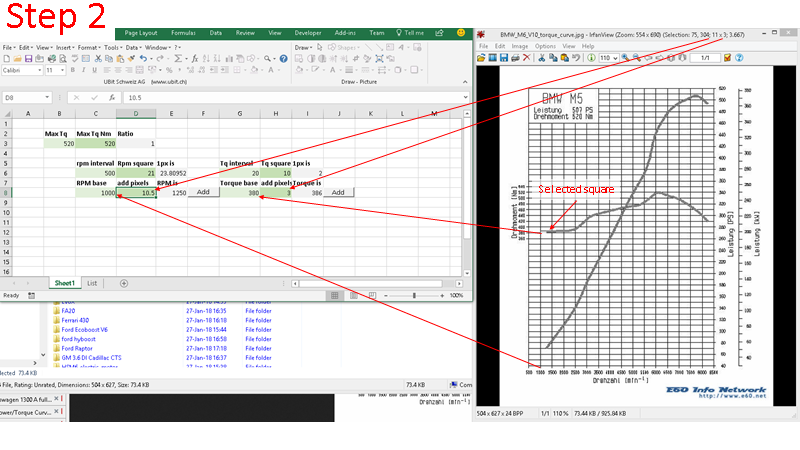
Task: Switch to Normal view in Excel status bar
Action: pos(335,295)
